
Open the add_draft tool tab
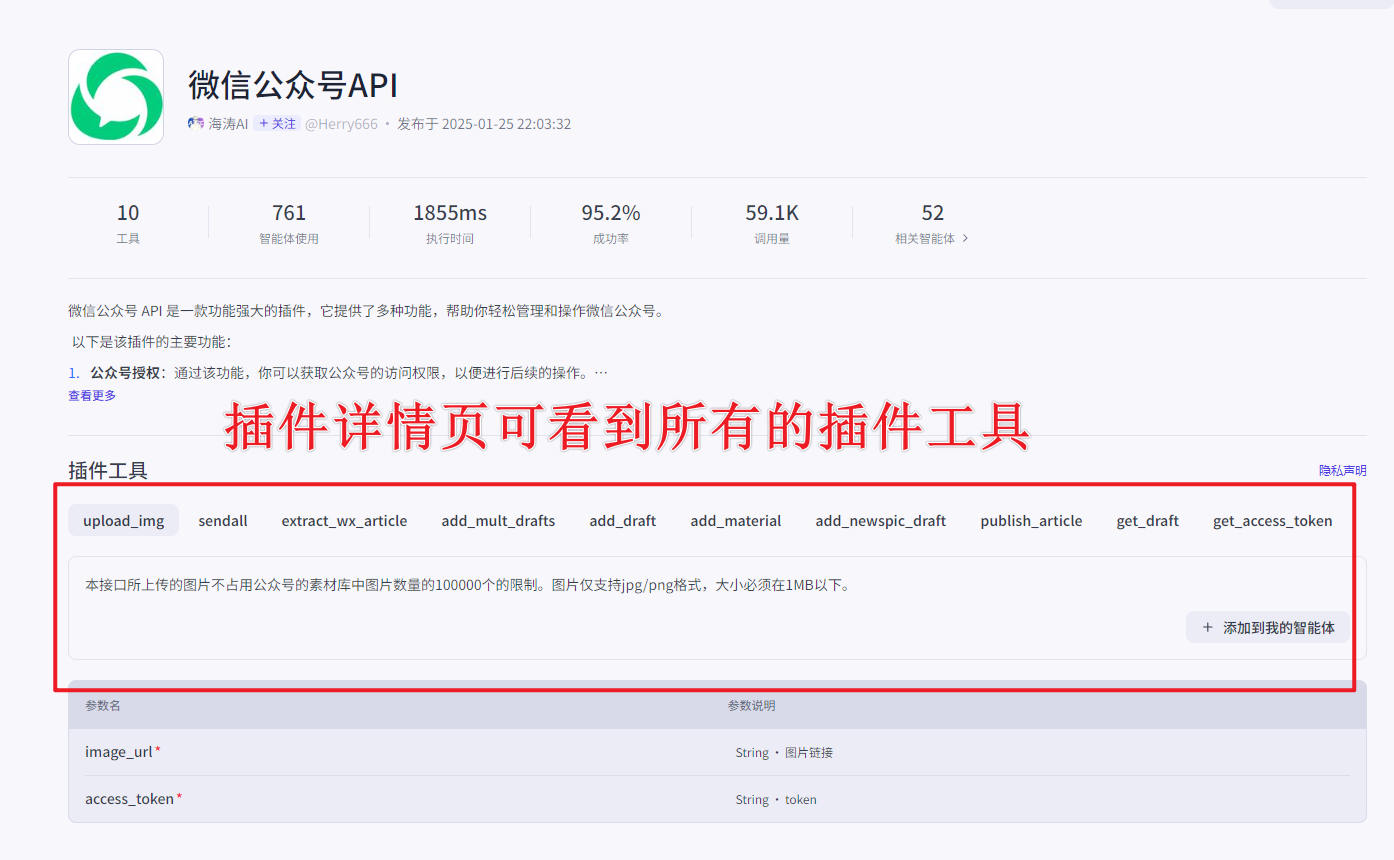[x=623, y=520]
